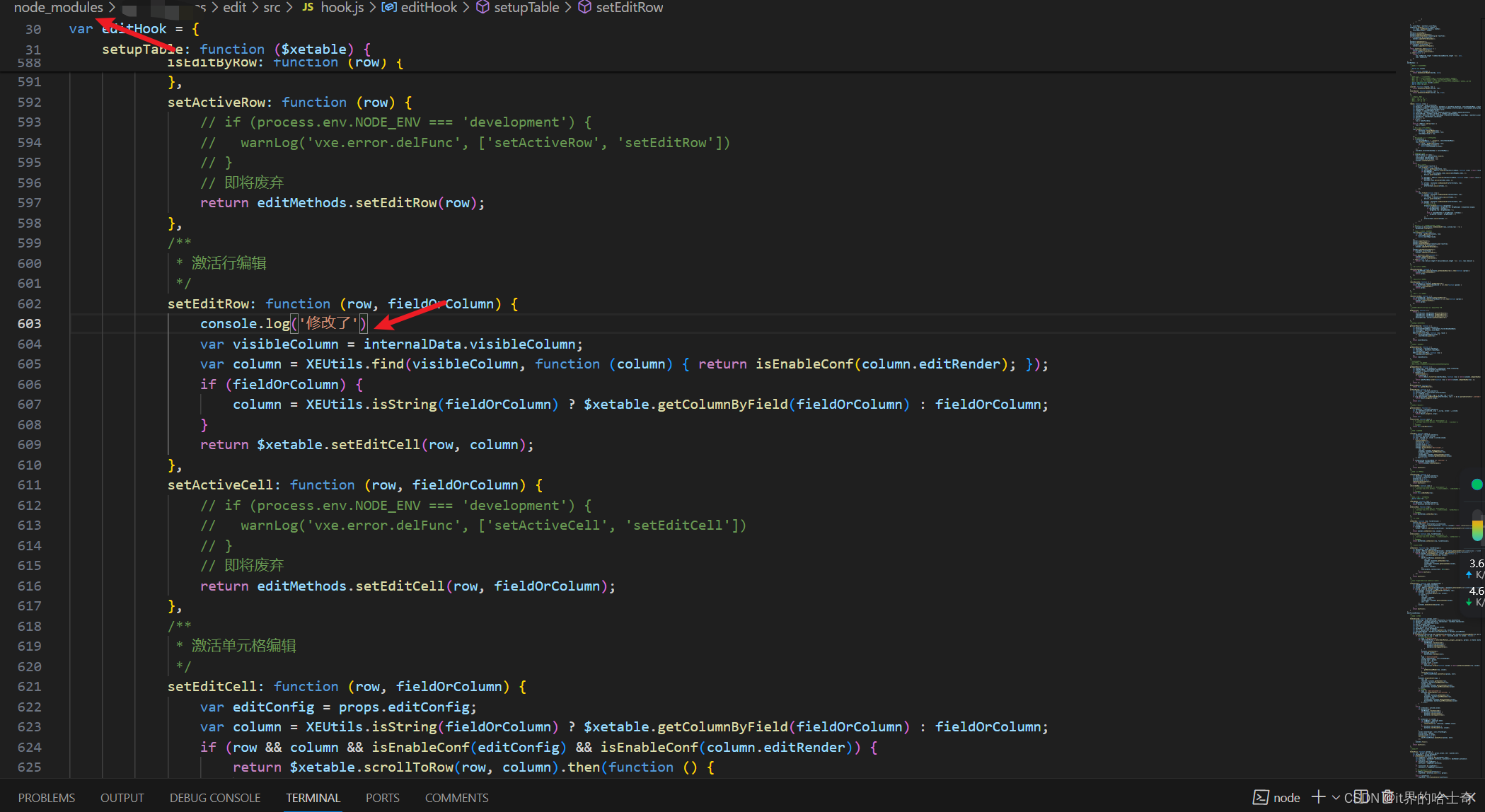
Task: Click the editHook variable symbol icon
Action: coord(388,7)
